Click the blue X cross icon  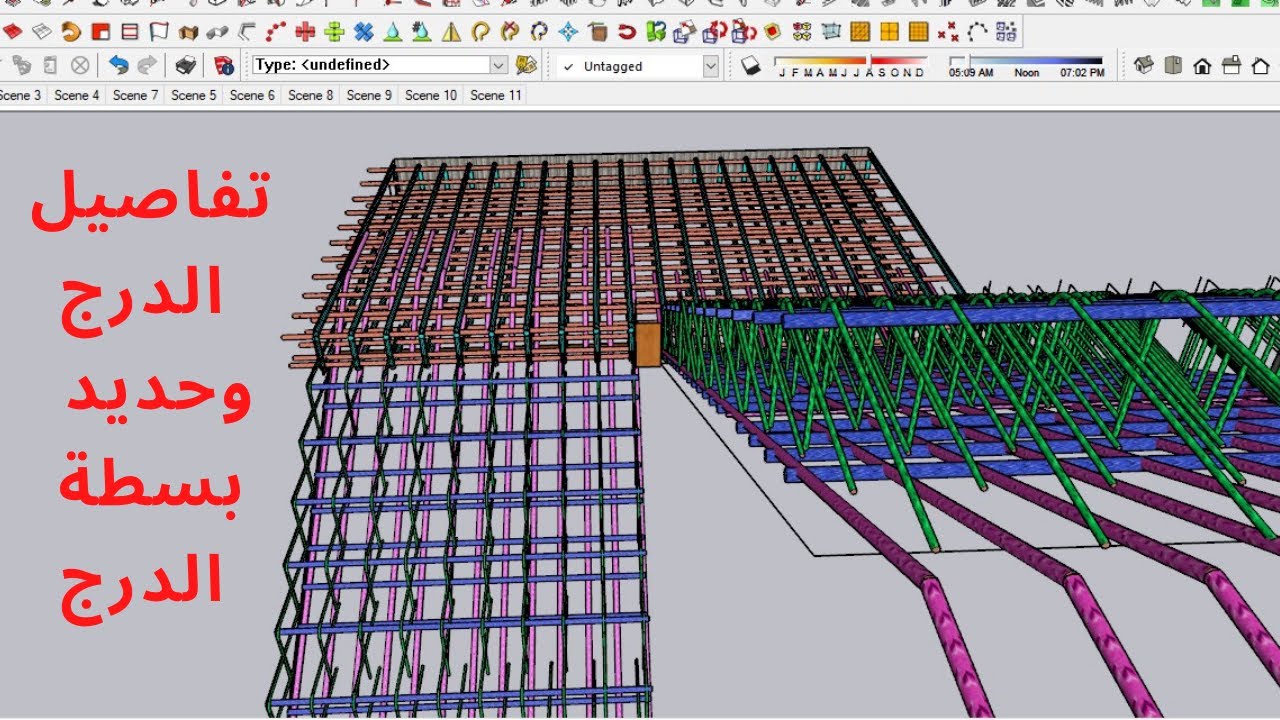pyautogui.click(x=364, y=32)
